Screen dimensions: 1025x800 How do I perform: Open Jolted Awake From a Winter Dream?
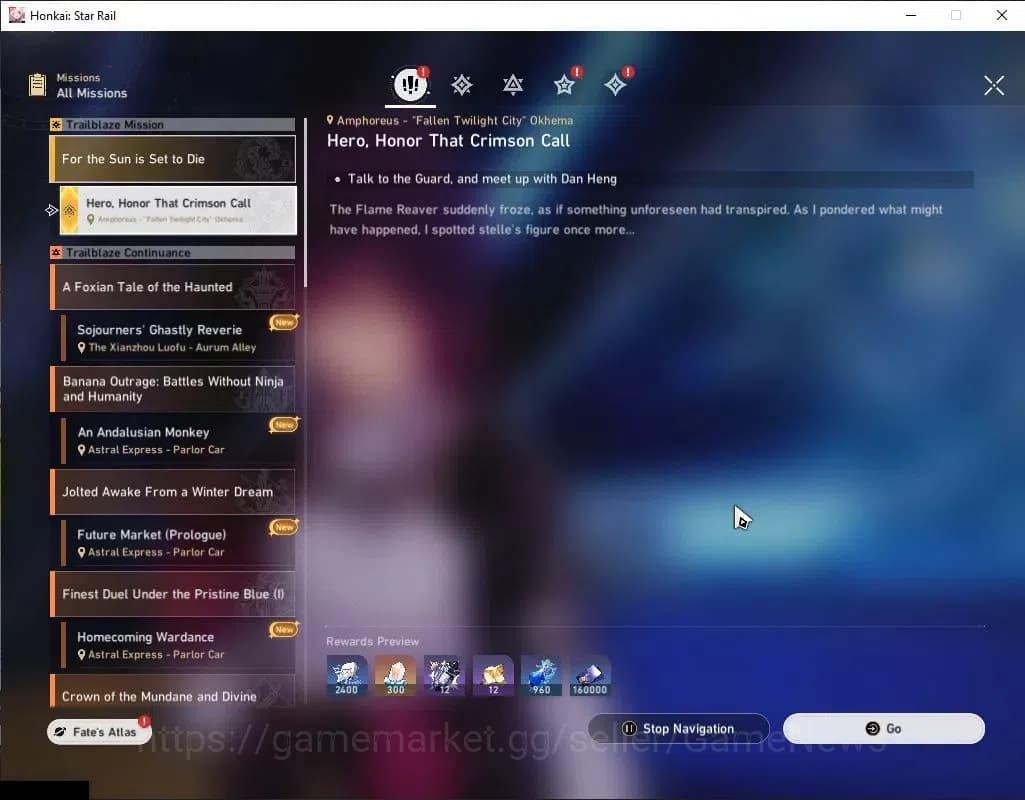173,492
